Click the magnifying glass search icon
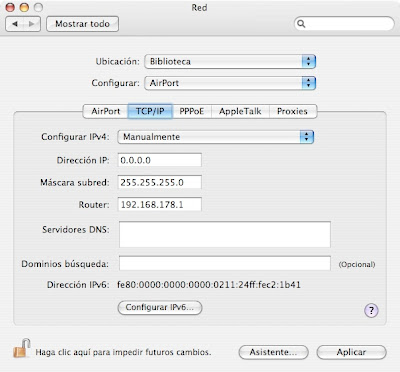This screenshot has height=372, width=400. coord(301,24)
